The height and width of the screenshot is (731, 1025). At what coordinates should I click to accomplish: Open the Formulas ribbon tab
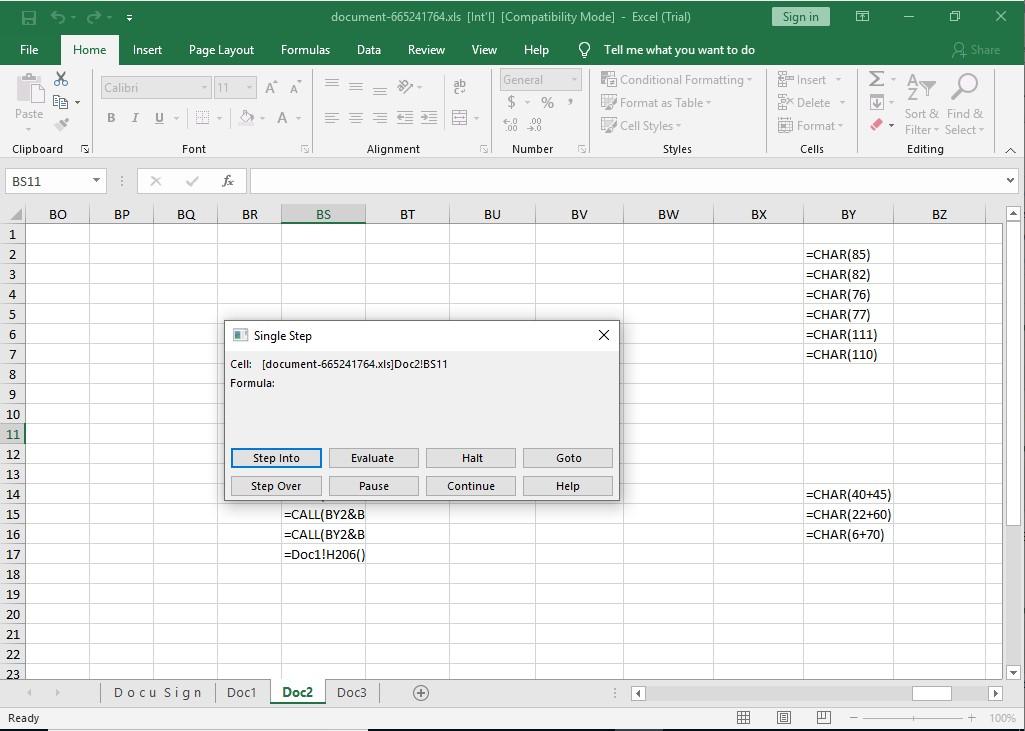click(305, 50)
